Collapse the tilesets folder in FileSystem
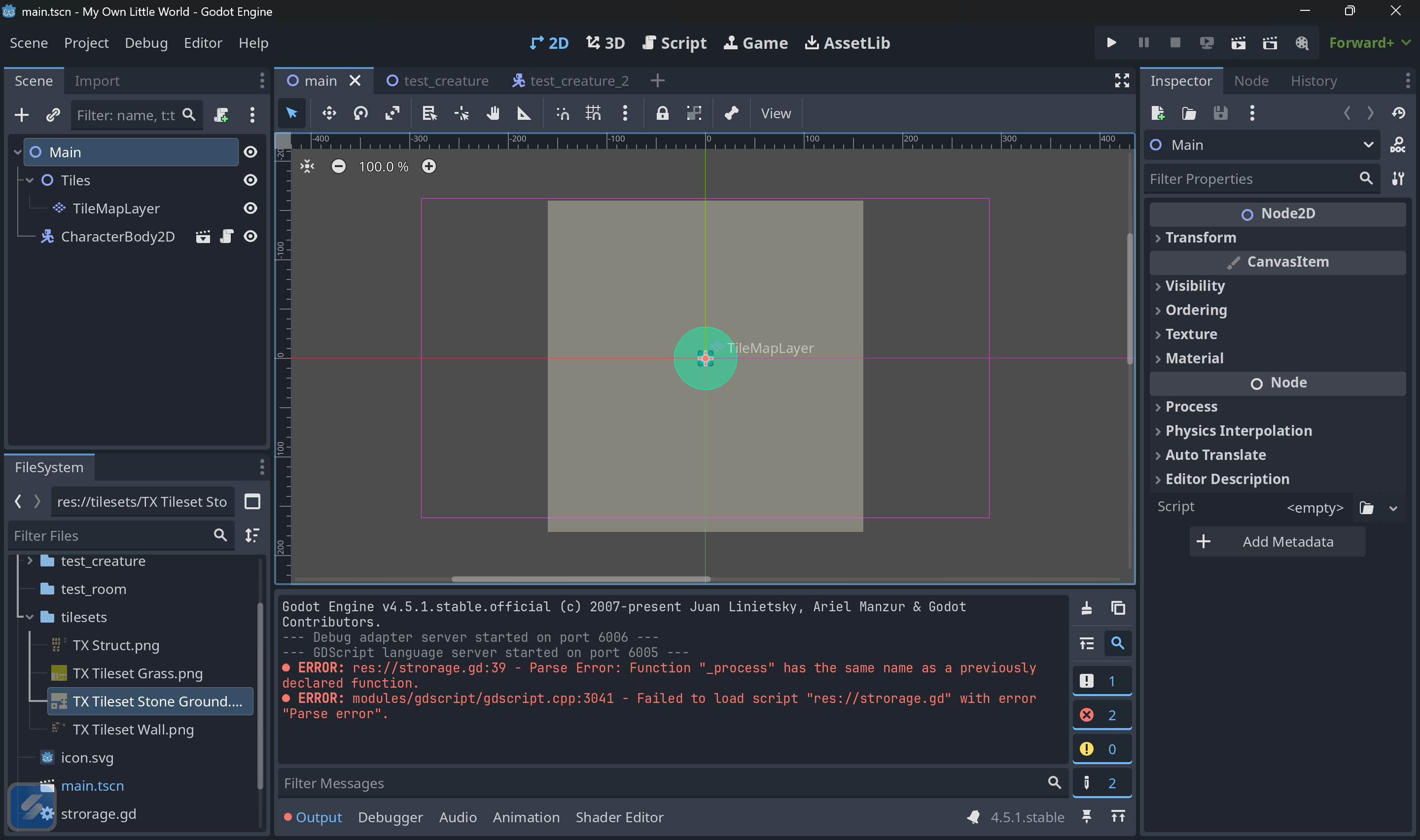The width and height of the screenshot is (1420, 840). click(30, 617)
